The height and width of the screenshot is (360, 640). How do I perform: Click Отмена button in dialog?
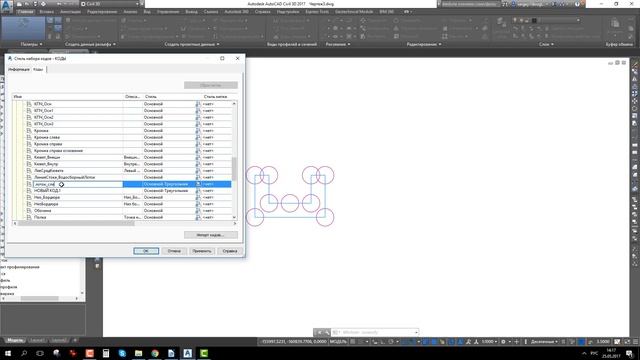(174, 251)
